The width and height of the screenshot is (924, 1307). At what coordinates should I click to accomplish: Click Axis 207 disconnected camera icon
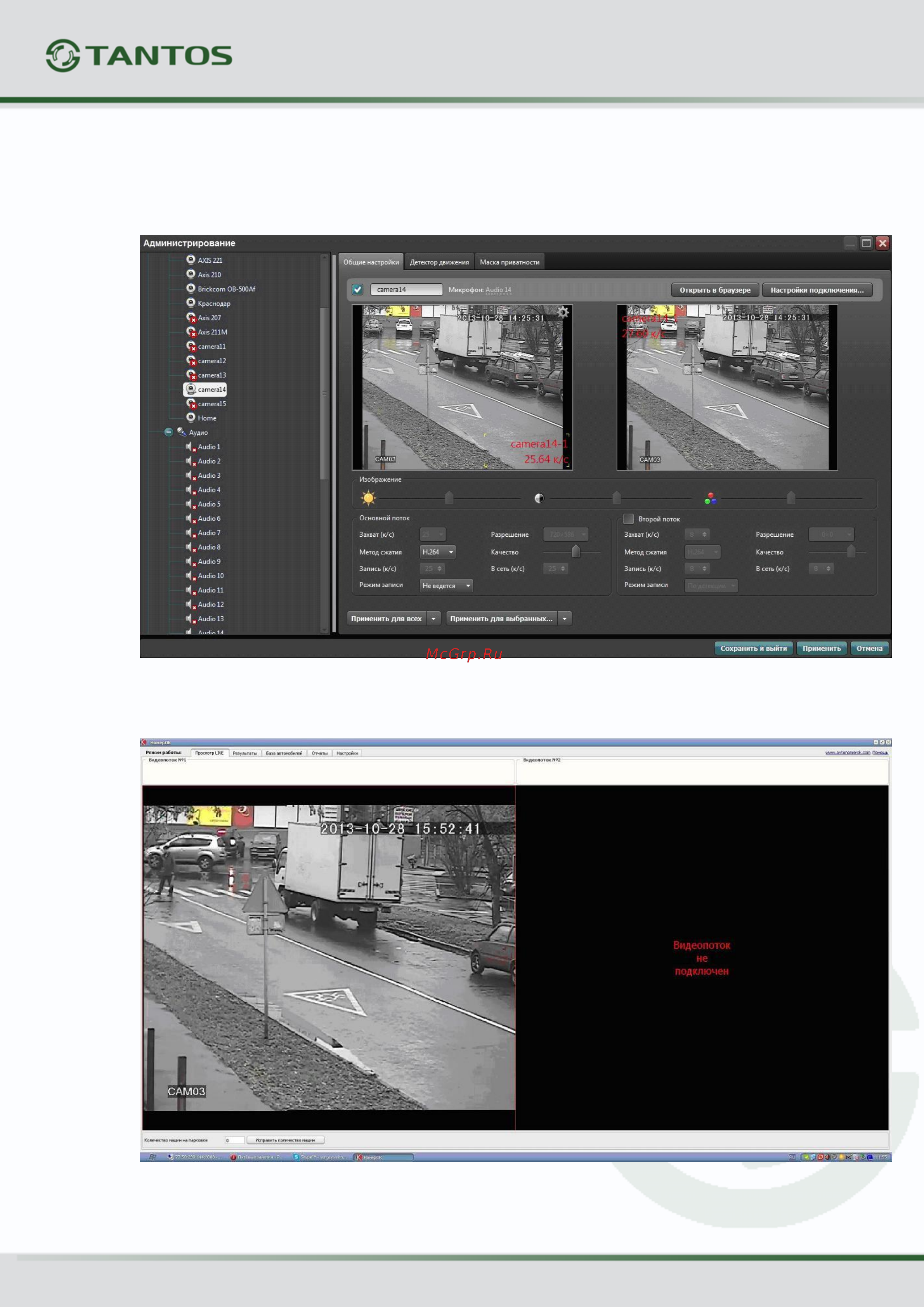[x=191, y=317]
